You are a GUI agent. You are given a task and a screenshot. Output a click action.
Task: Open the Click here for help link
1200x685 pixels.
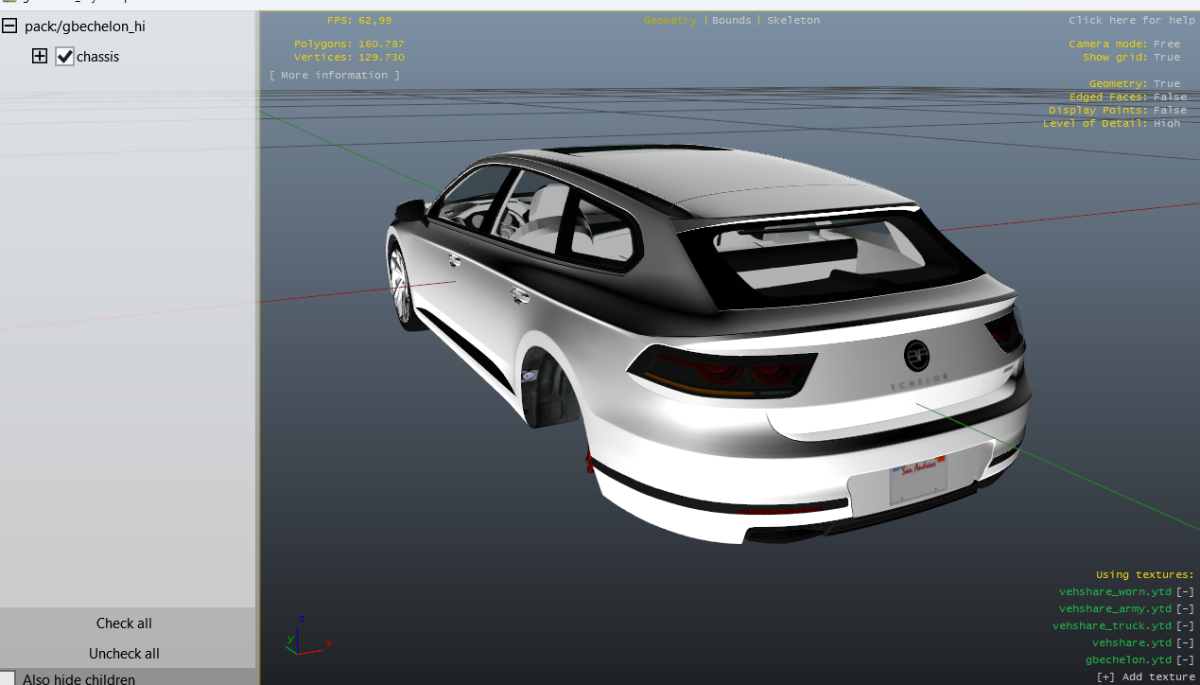pyautogui.click(x=1129, y=20)
